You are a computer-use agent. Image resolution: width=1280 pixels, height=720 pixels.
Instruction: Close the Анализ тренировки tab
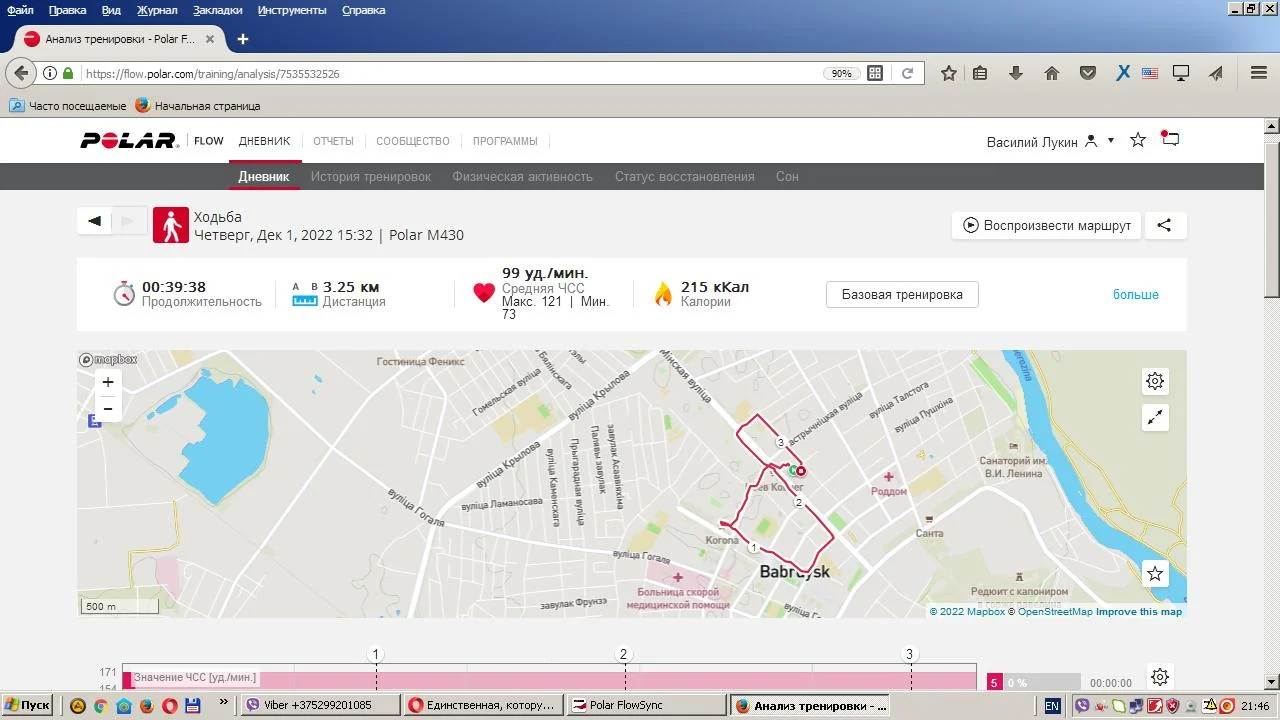coord(210,39)
